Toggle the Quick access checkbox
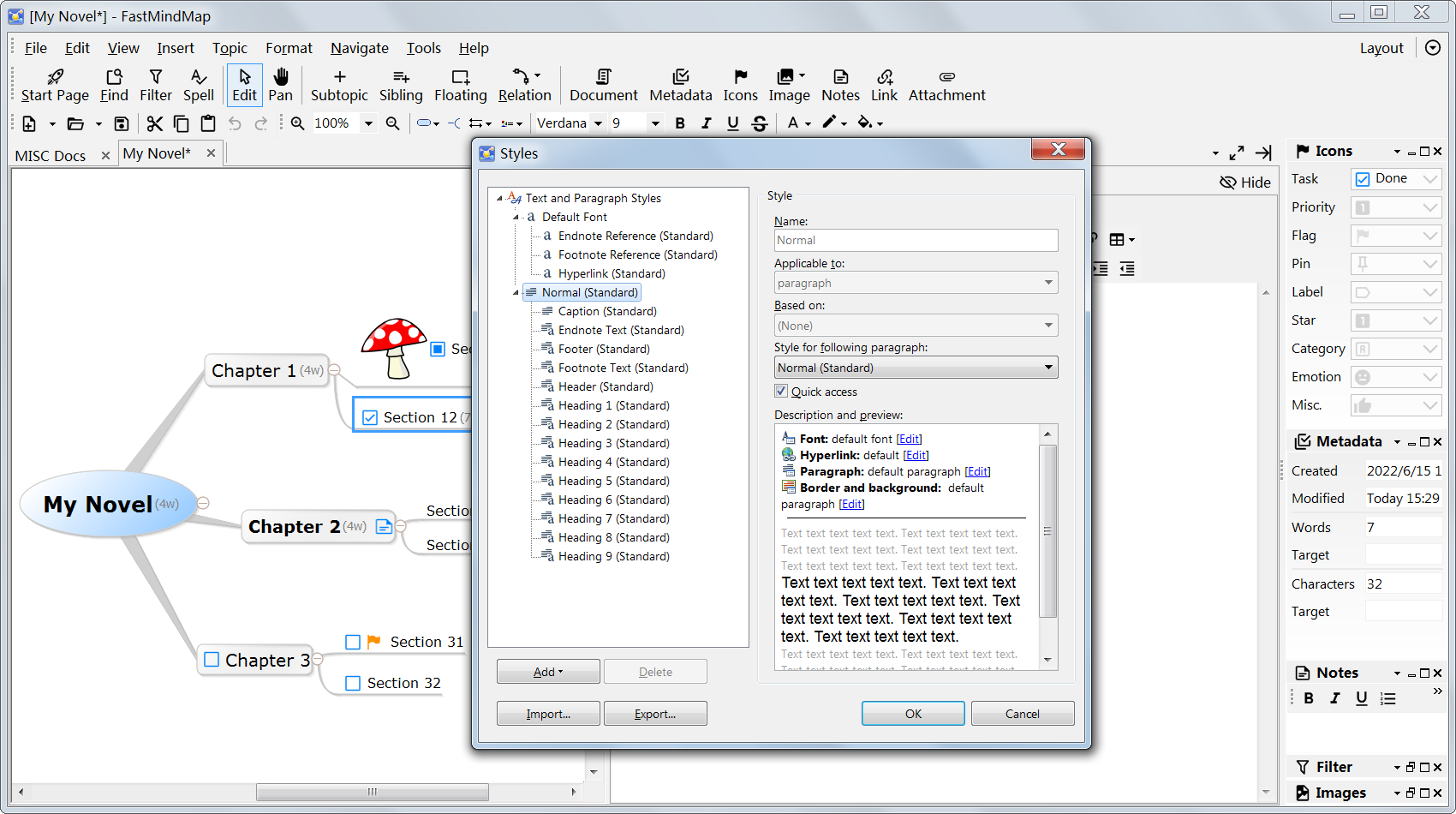The image size is (1456, 814). coord(780,391)
